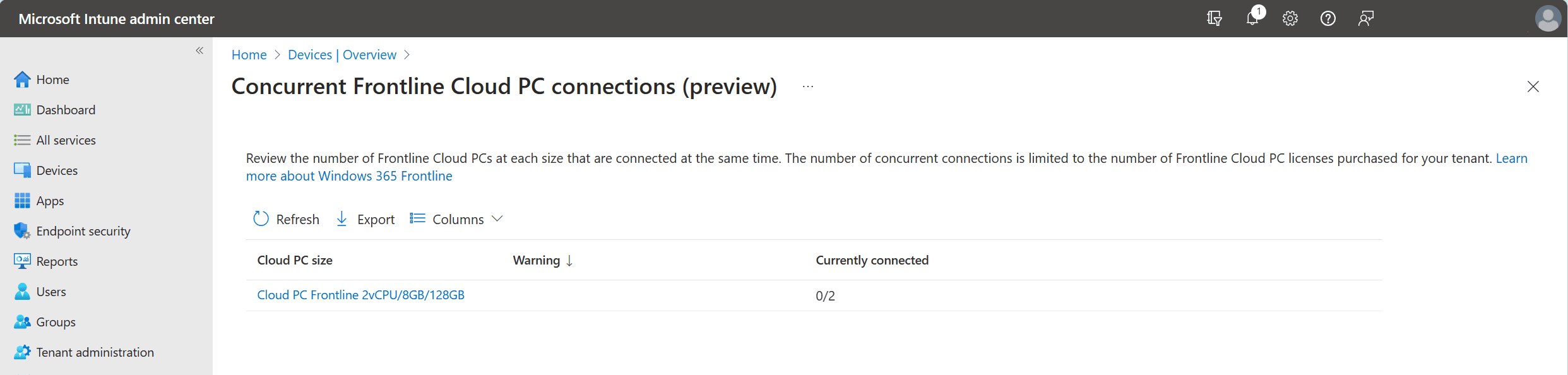This screenshot has width=1568, height=375.
Task: Open the ellipsis more options menu
Action: (808, 86)
